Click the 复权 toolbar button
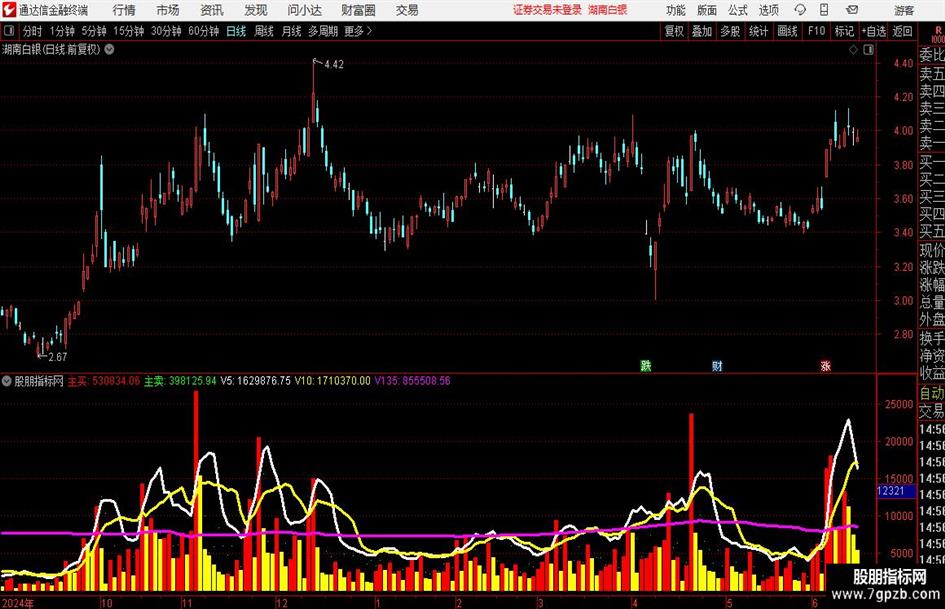 (674, 31)
